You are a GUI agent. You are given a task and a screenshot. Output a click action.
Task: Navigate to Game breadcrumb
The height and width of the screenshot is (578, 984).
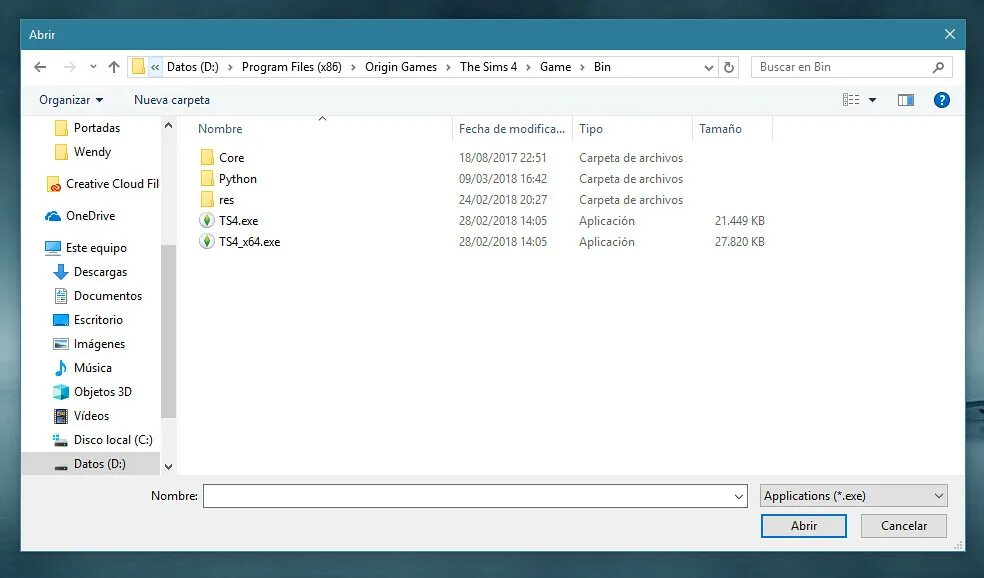tap(555, 67)
